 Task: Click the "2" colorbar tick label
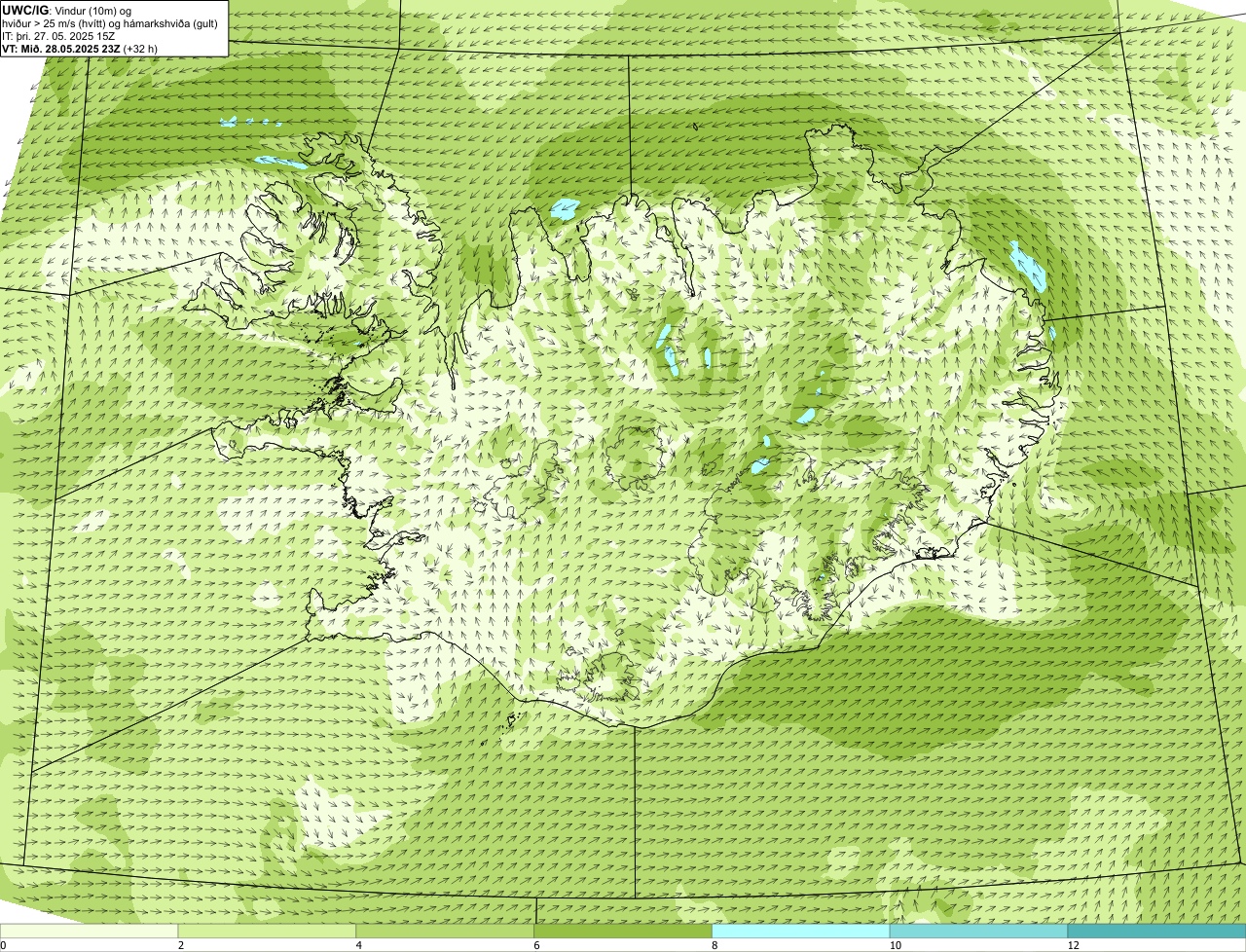pyautogui.click(x=180, y=945)
